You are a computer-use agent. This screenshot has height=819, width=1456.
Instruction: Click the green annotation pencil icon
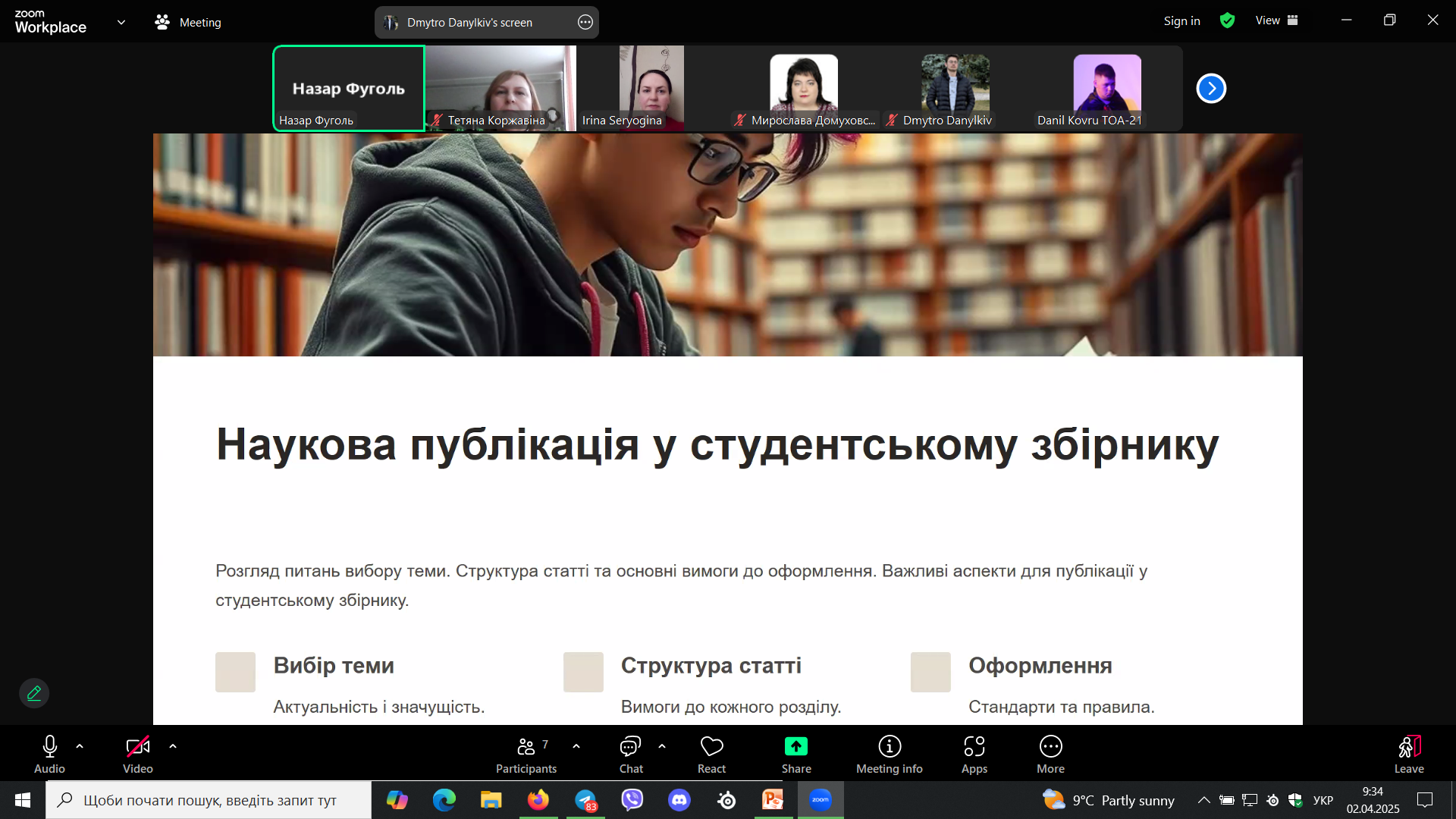click(x=34, y=693)
